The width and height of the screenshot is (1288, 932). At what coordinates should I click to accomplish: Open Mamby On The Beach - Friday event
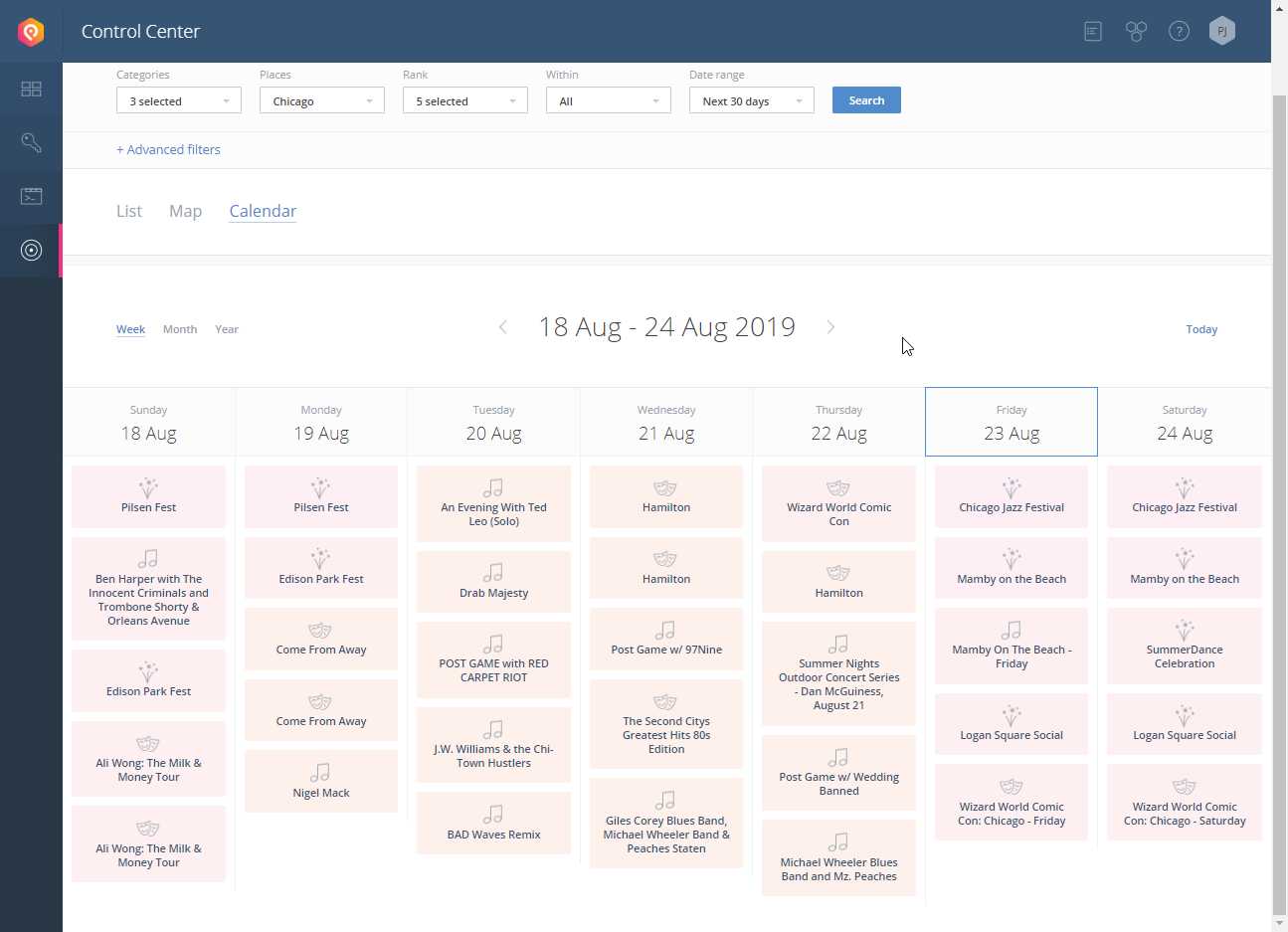(x=1012, y=646)
